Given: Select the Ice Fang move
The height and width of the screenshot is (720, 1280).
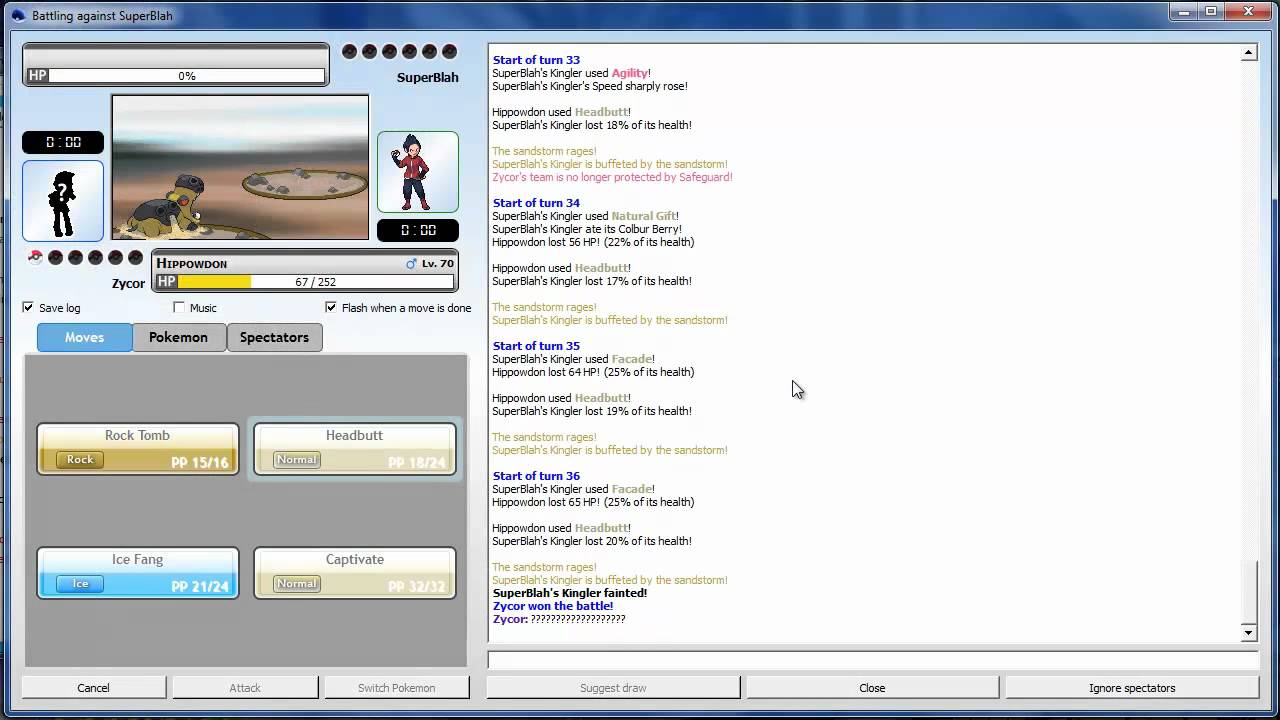Looking at the screenshot, I should click(x=138, y=572).
